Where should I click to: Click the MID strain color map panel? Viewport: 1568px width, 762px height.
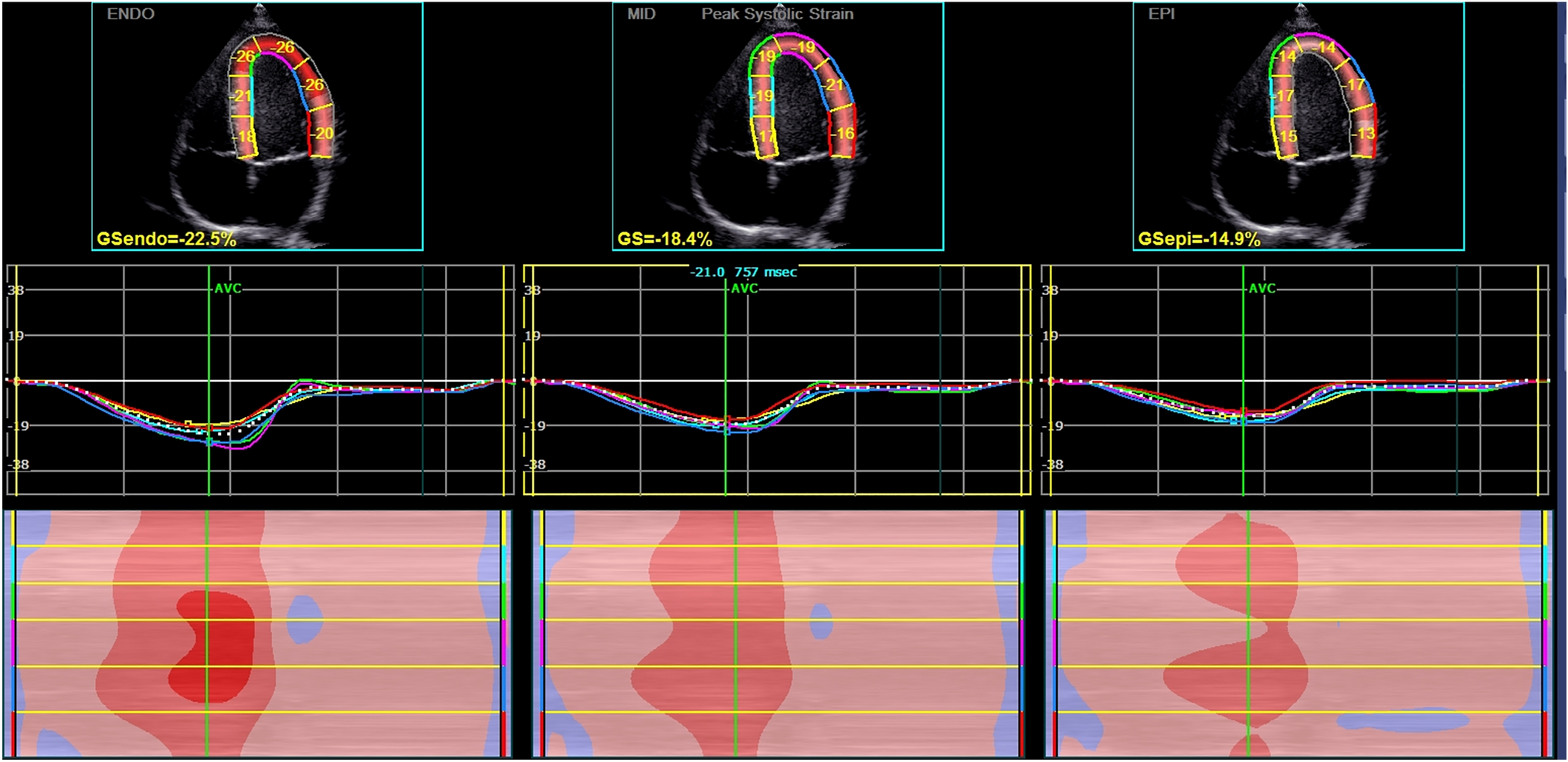tap(779, 633)
